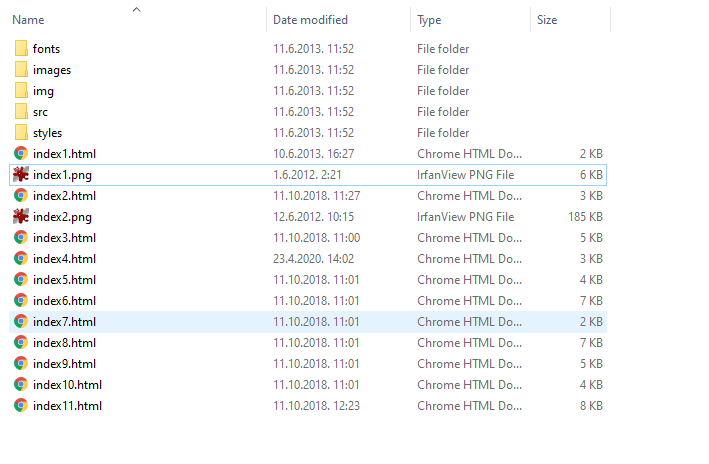Screen dimensions: 709x464
Task: Click the Chrome icon of index7.html
Action: (21, 322)
